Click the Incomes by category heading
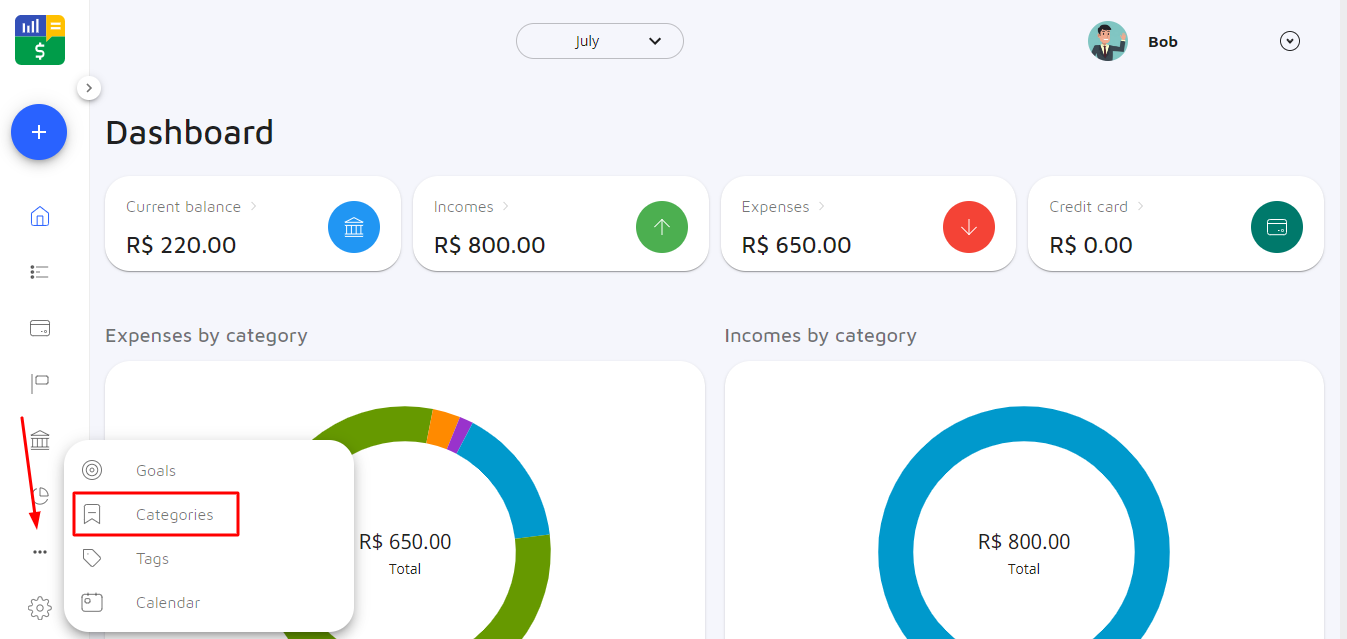The height and width of the screenshot is (639, 1347). tap(820, 335)
